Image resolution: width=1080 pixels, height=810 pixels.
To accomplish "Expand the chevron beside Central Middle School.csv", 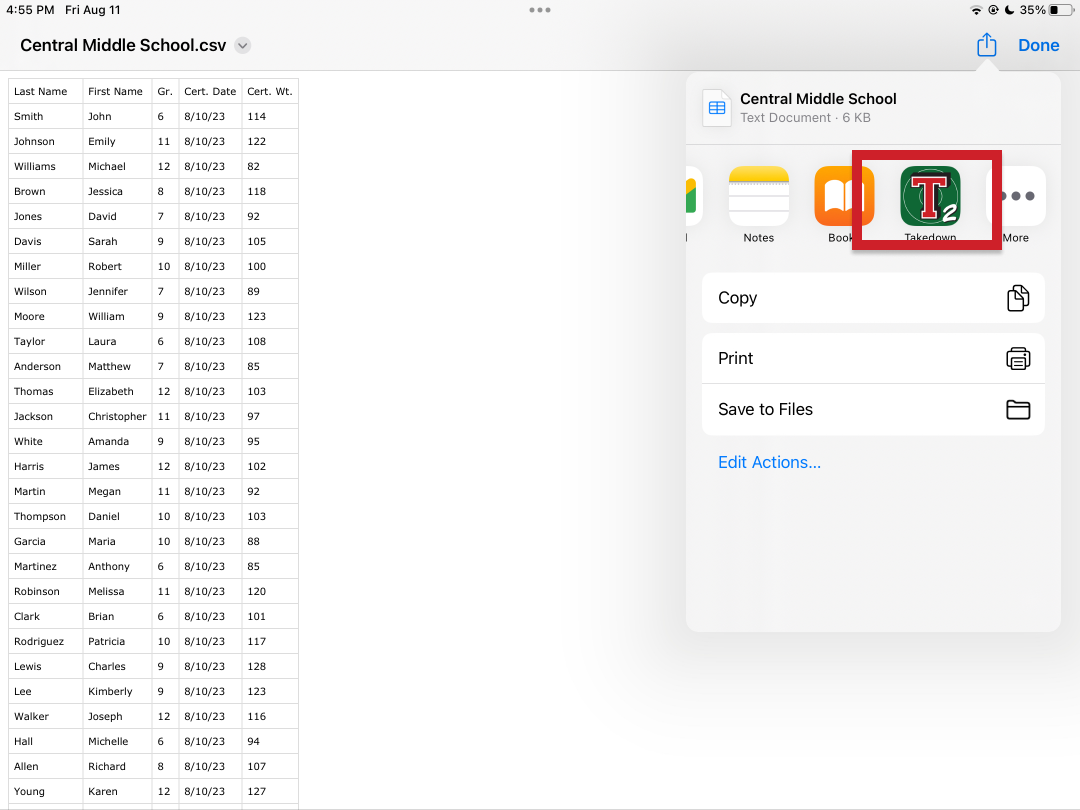I will 242,46.
